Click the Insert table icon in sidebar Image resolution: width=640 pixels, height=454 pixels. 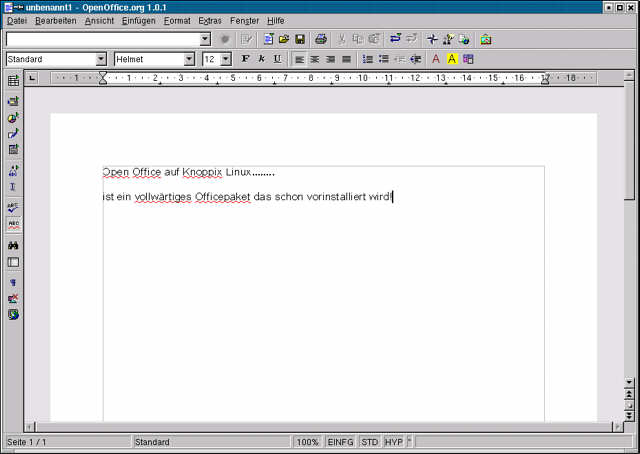point(13,80)
